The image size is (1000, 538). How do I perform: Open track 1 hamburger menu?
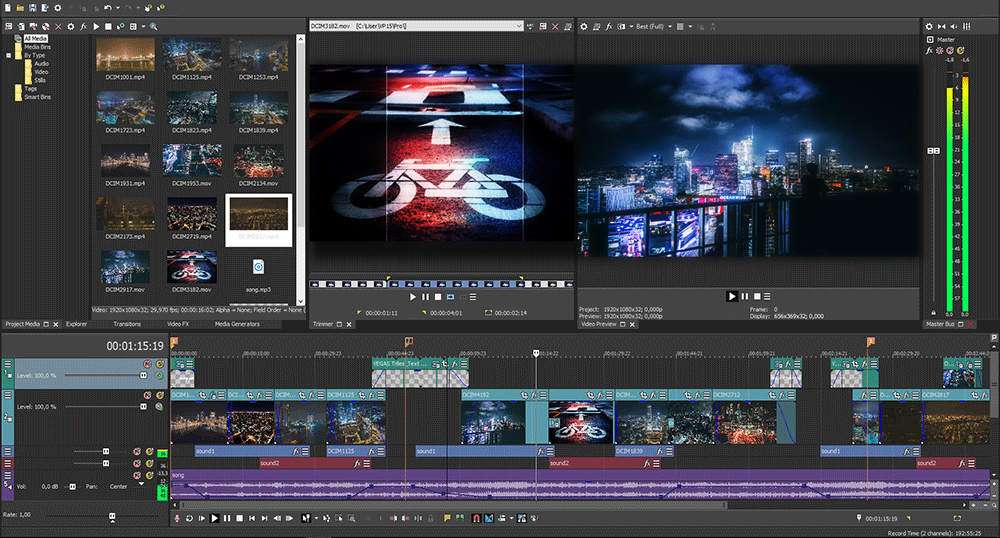point(8,364)
